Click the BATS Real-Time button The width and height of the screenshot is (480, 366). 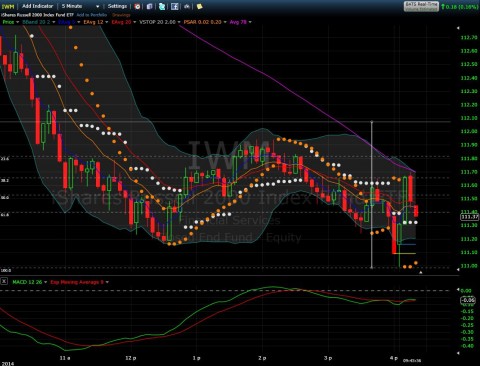tap(421, 6)
